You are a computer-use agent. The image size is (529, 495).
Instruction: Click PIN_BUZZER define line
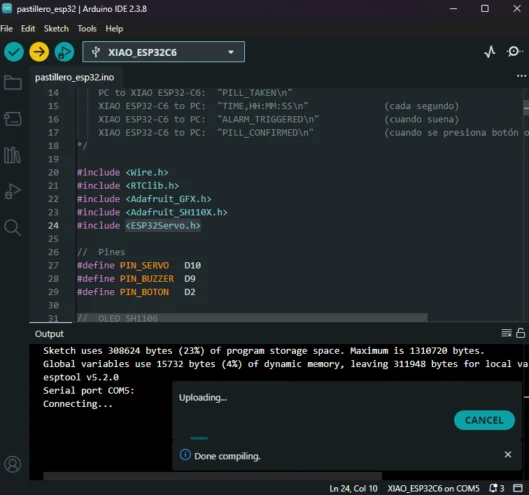click(136, 279)
